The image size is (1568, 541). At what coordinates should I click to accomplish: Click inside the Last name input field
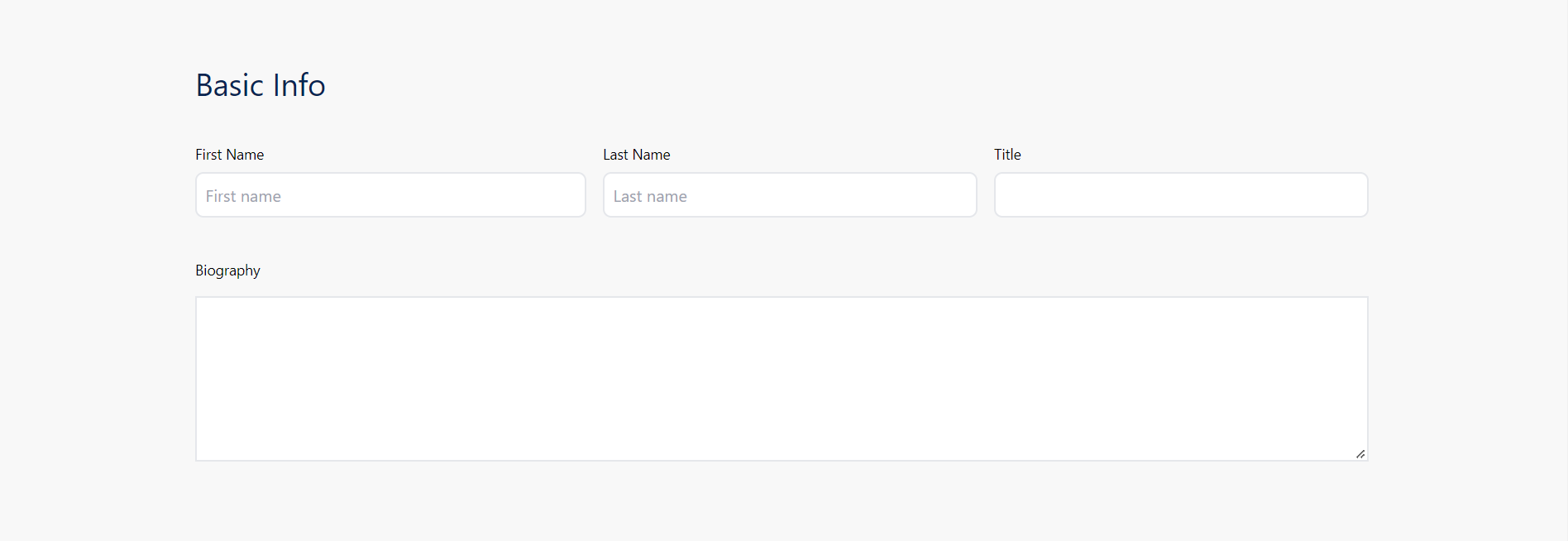pos(788,195)
